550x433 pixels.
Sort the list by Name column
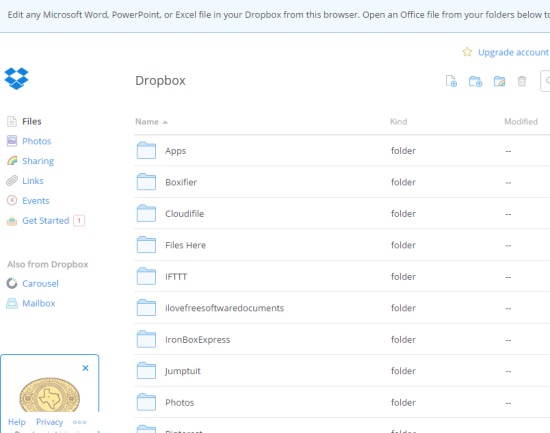tap(151, 122)
